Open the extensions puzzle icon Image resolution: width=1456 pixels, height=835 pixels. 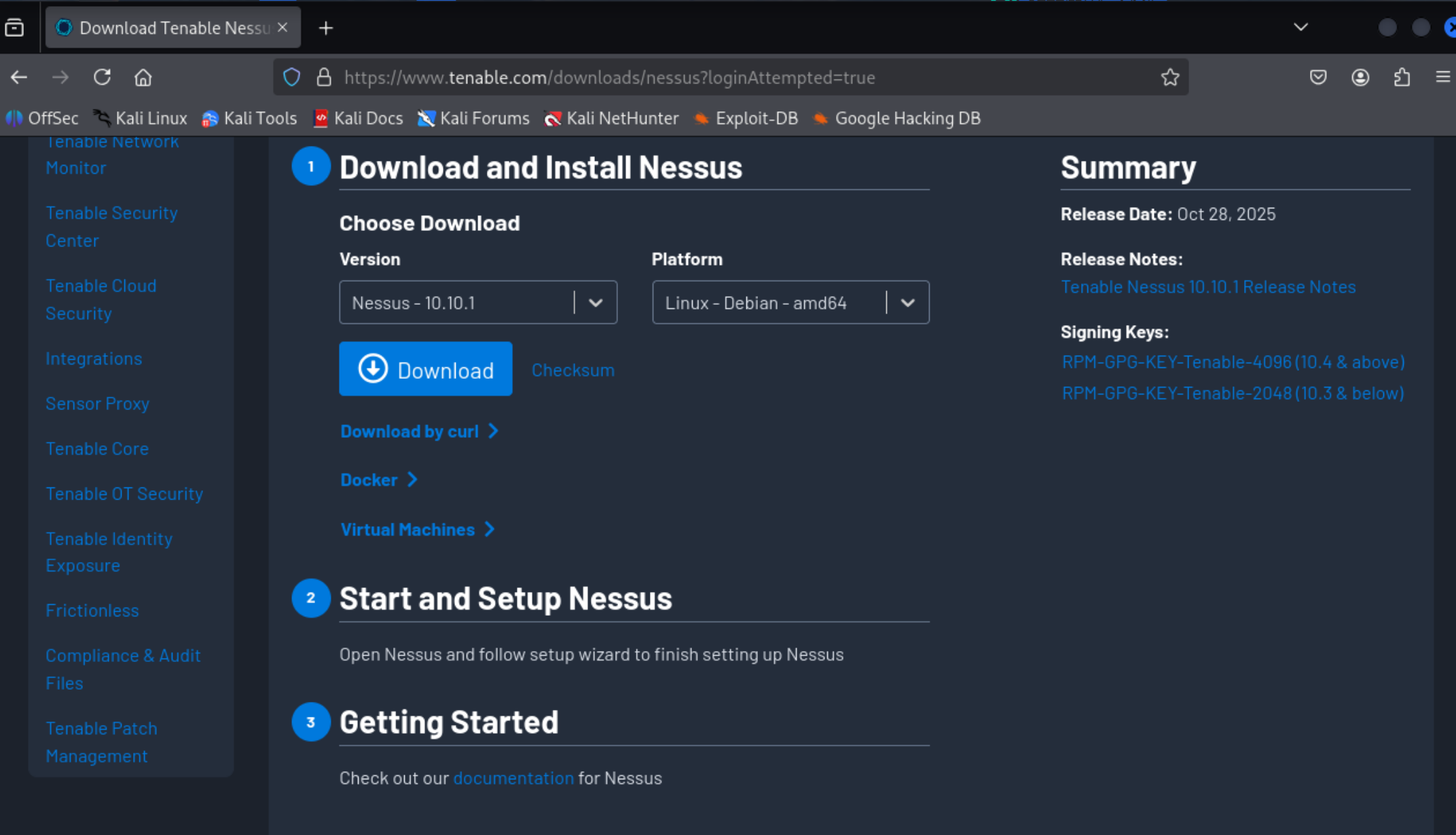(1402, 77)
